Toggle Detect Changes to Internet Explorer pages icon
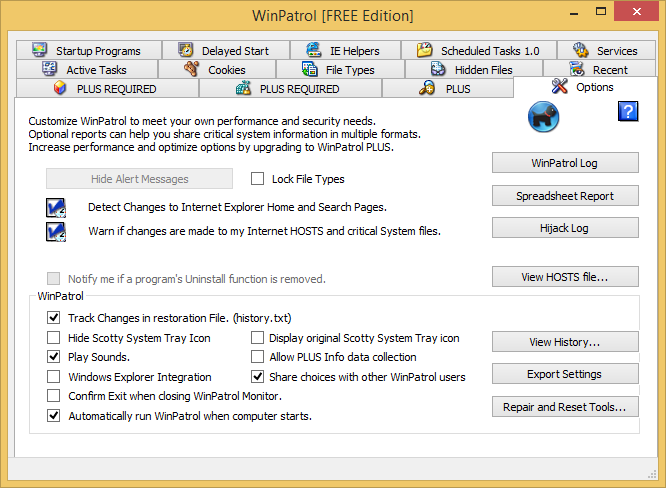The height and width of the screenshot is (488, 666). click(56, 208)
